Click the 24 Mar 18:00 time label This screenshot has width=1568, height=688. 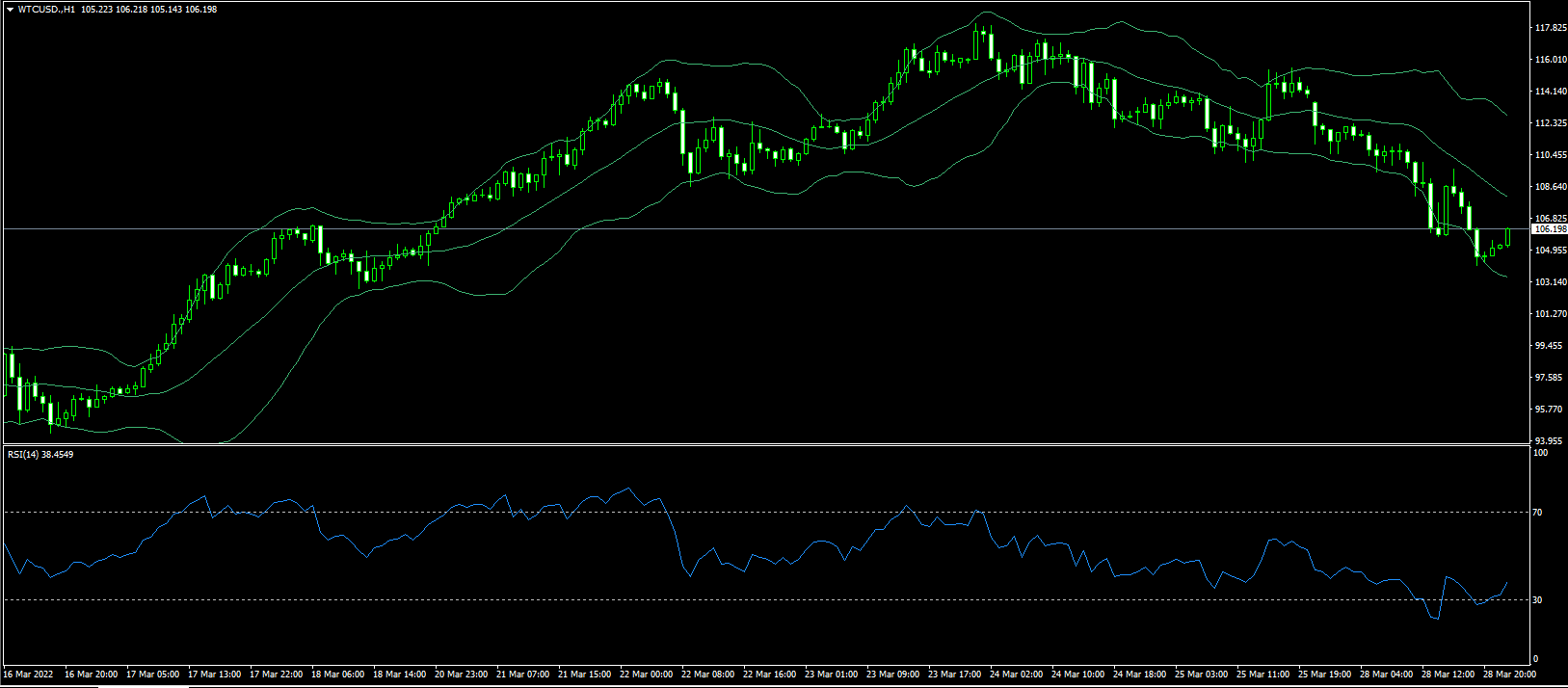click(x=1139, y=675)
